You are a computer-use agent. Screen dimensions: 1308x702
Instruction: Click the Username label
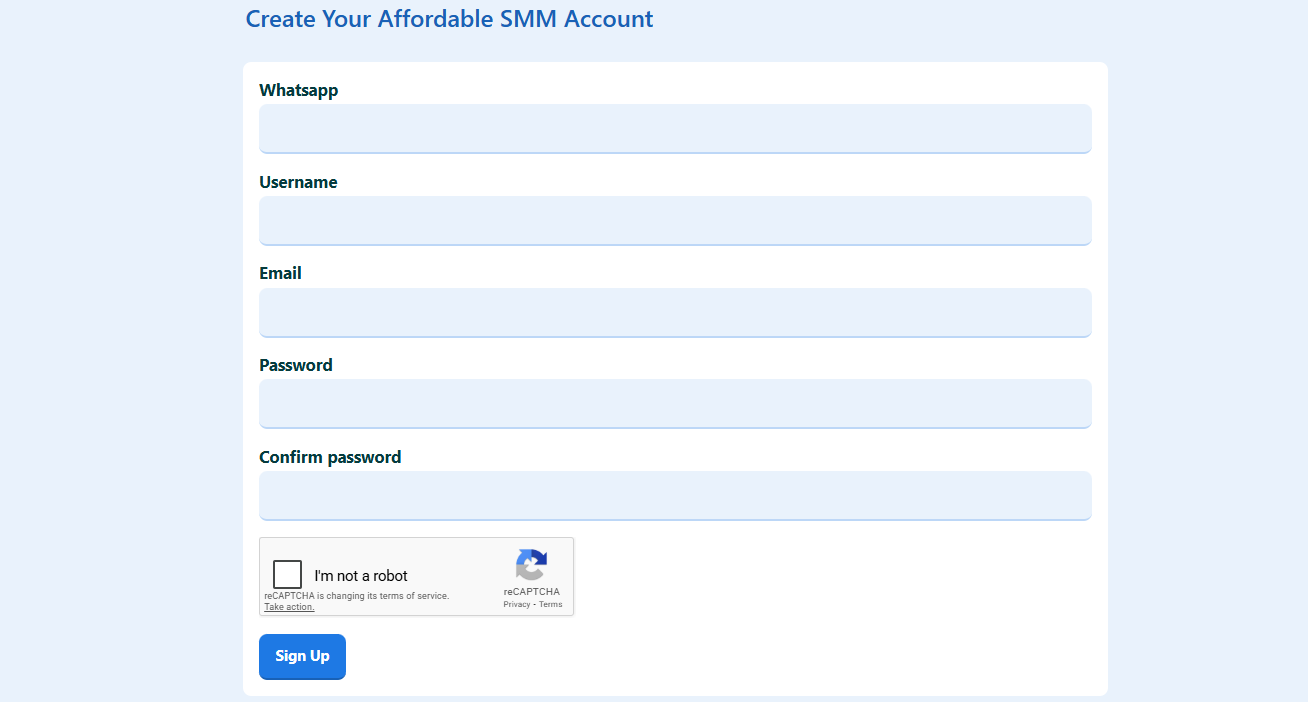pos(298,182)
